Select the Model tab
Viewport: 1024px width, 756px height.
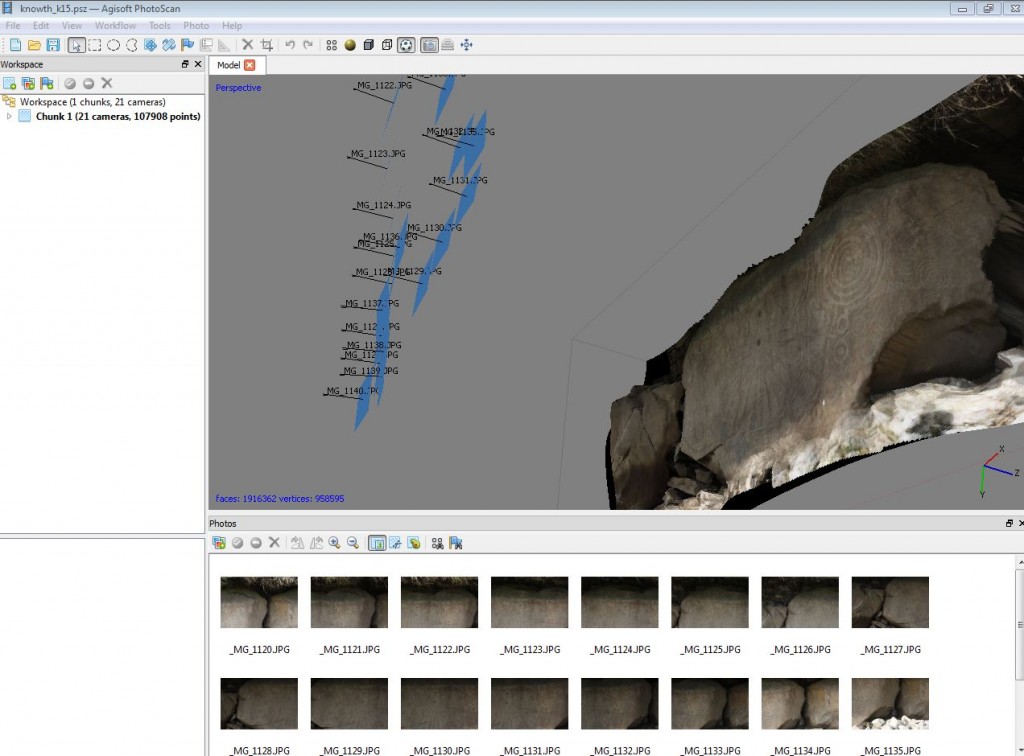point(231,63)
